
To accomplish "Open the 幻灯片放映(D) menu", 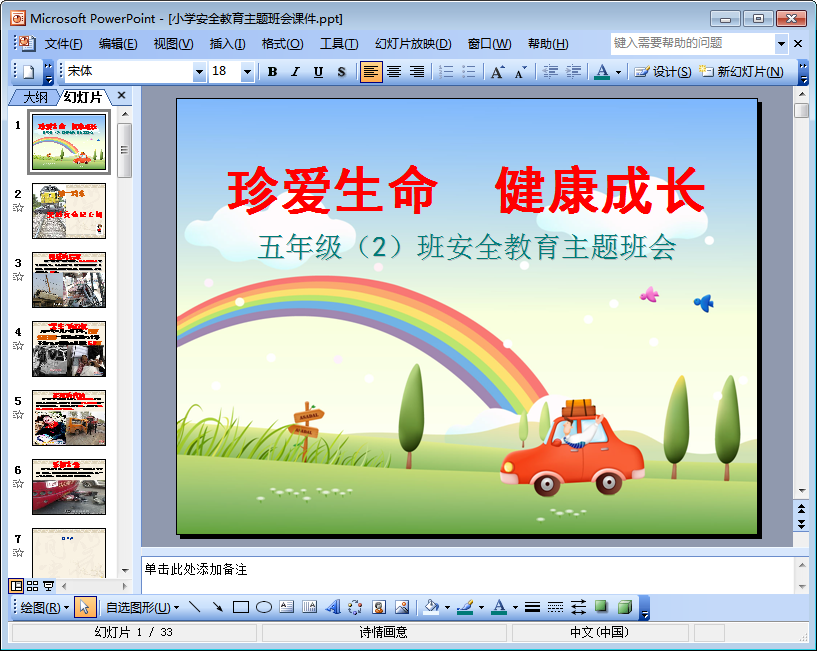I will [413, 44].
